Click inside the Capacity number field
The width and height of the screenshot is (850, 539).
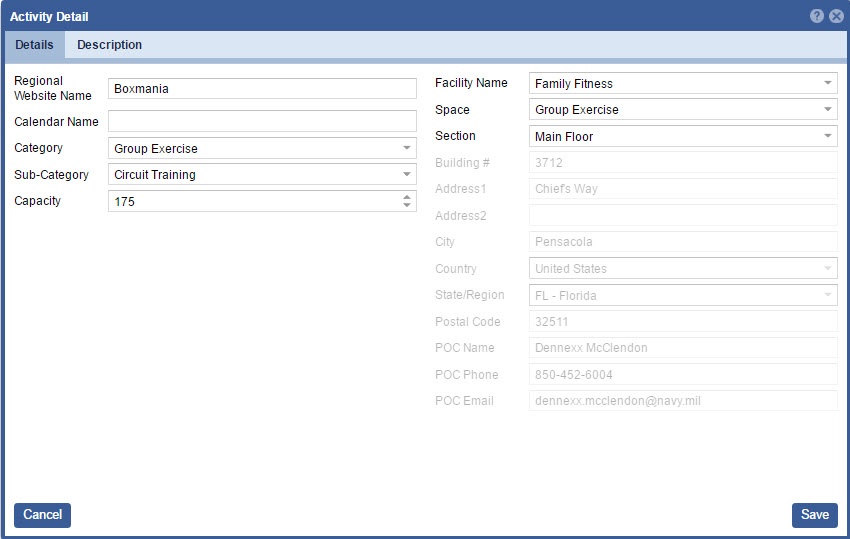(x=252, y=201)
